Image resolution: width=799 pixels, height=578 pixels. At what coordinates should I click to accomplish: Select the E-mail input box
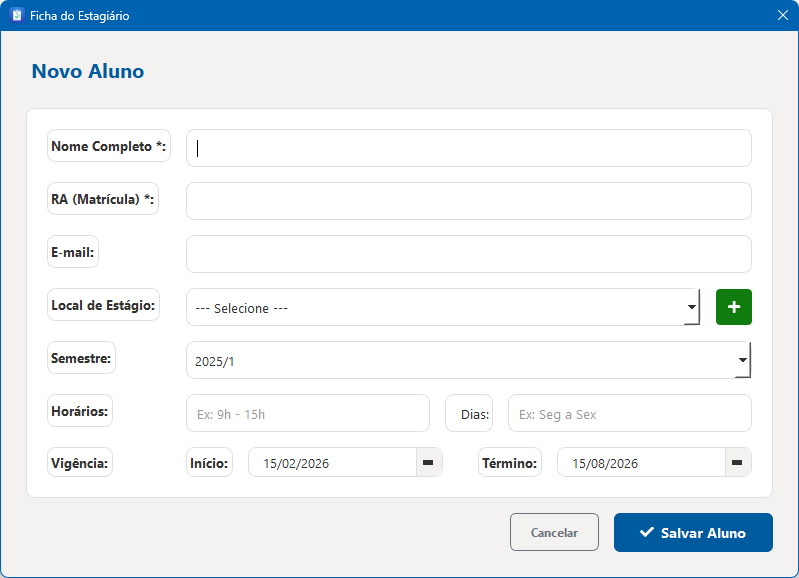[x=468, y=254]
